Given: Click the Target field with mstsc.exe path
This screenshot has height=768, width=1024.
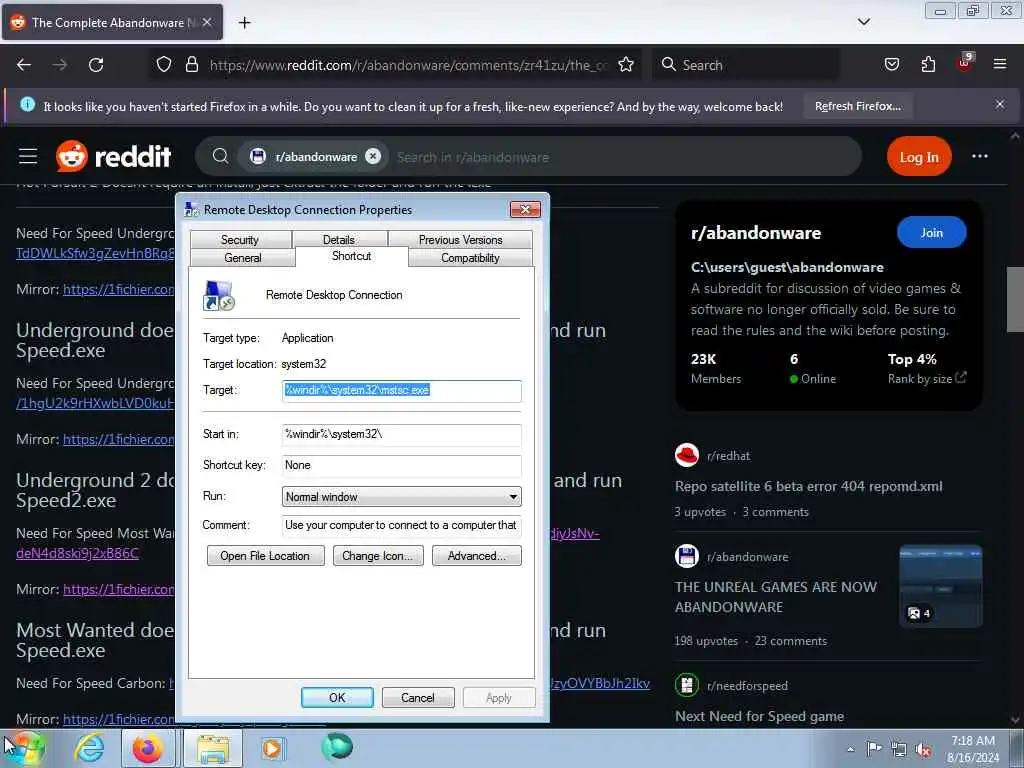Looking at the screenshot, I should 402,391.
